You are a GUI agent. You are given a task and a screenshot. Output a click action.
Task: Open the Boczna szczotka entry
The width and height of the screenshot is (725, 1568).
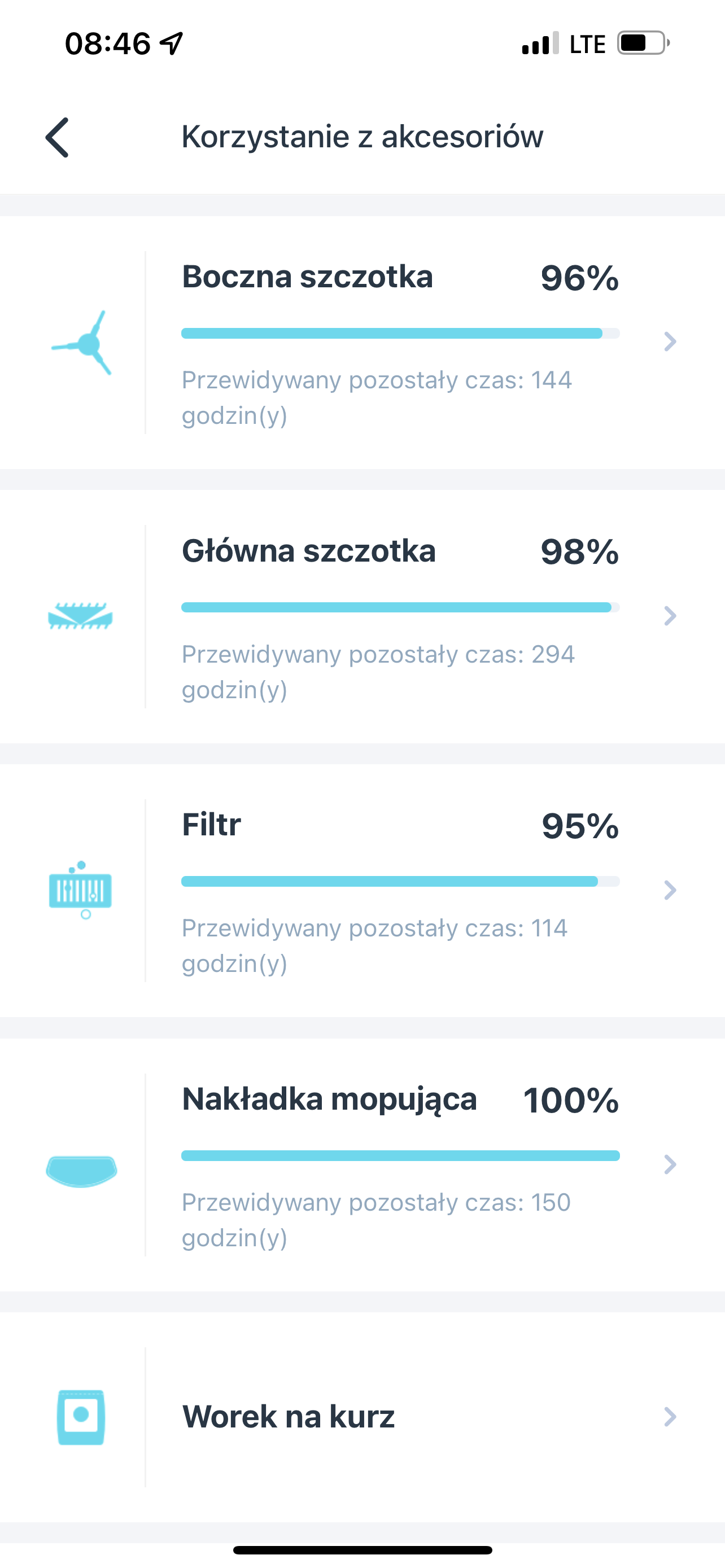(307, 277)
